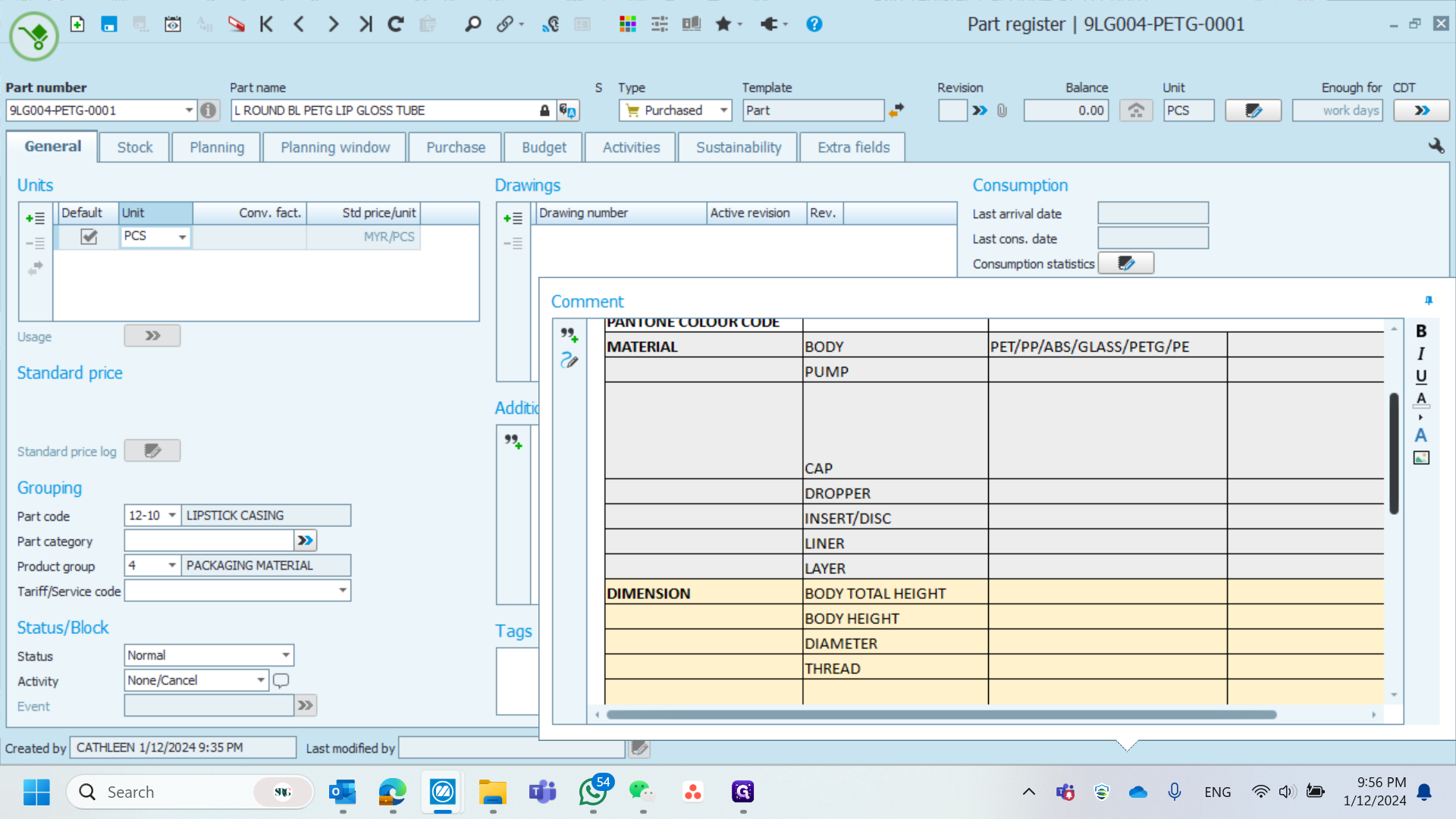Viewport: 1456px width, 819px height.
Task: Expand the Part number dropdown
Action: pos(189,111)
